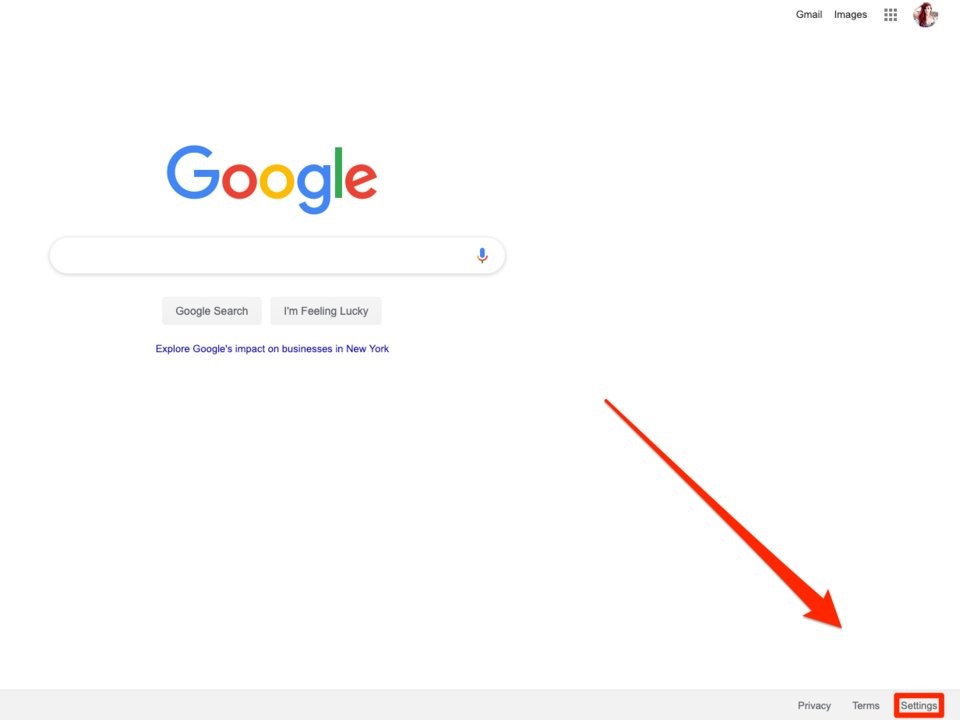960x720 pixels.
Task: Click the capital G of the logo
Action: click(193, 172)
